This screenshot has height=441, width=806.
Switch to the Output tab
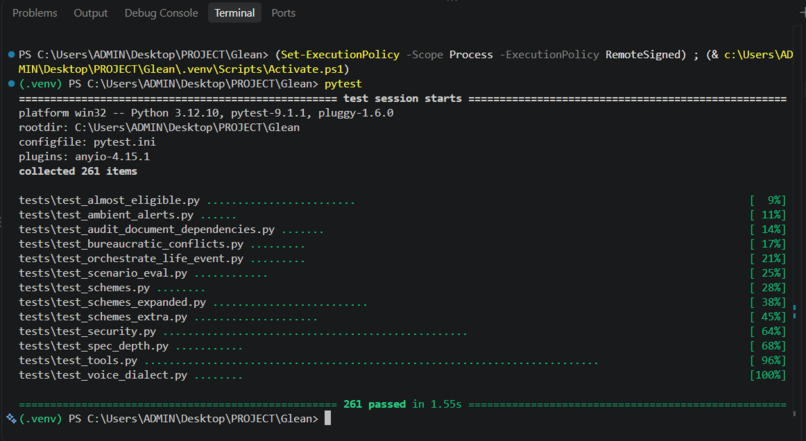90,13
